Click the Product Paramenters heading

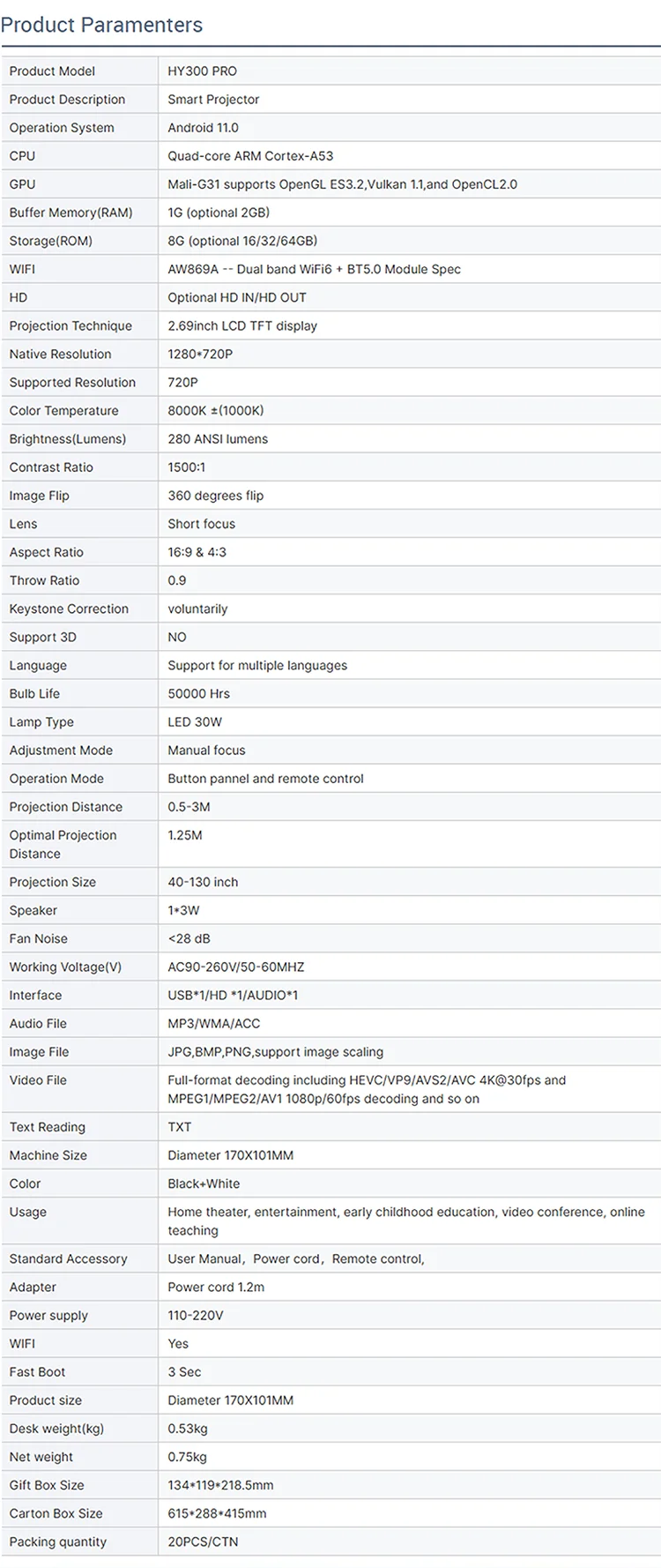(101, 25)
